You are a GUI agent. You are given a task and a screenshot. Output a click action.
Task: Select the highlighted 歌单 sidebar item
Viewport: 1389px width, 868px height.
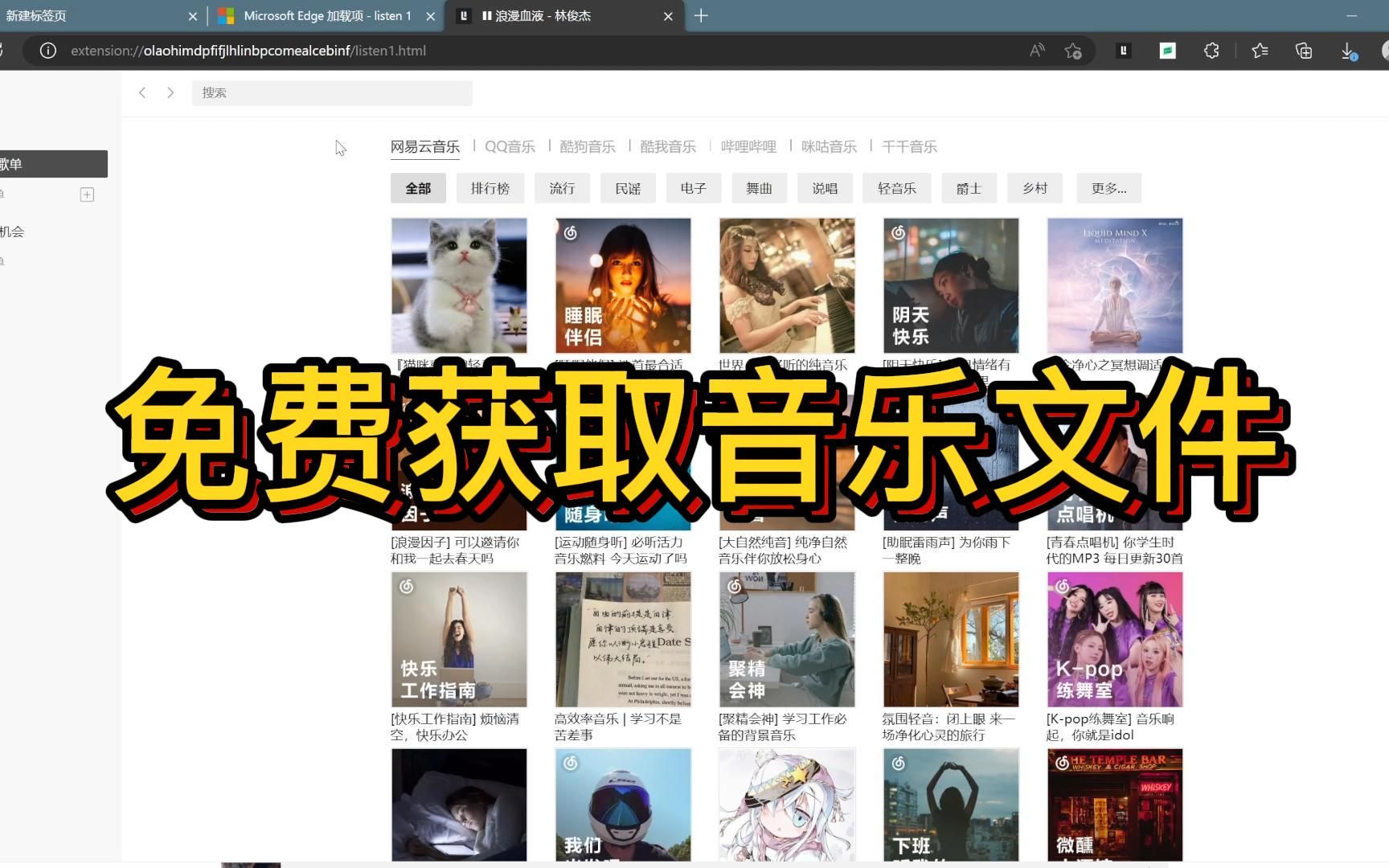[54, 164]
